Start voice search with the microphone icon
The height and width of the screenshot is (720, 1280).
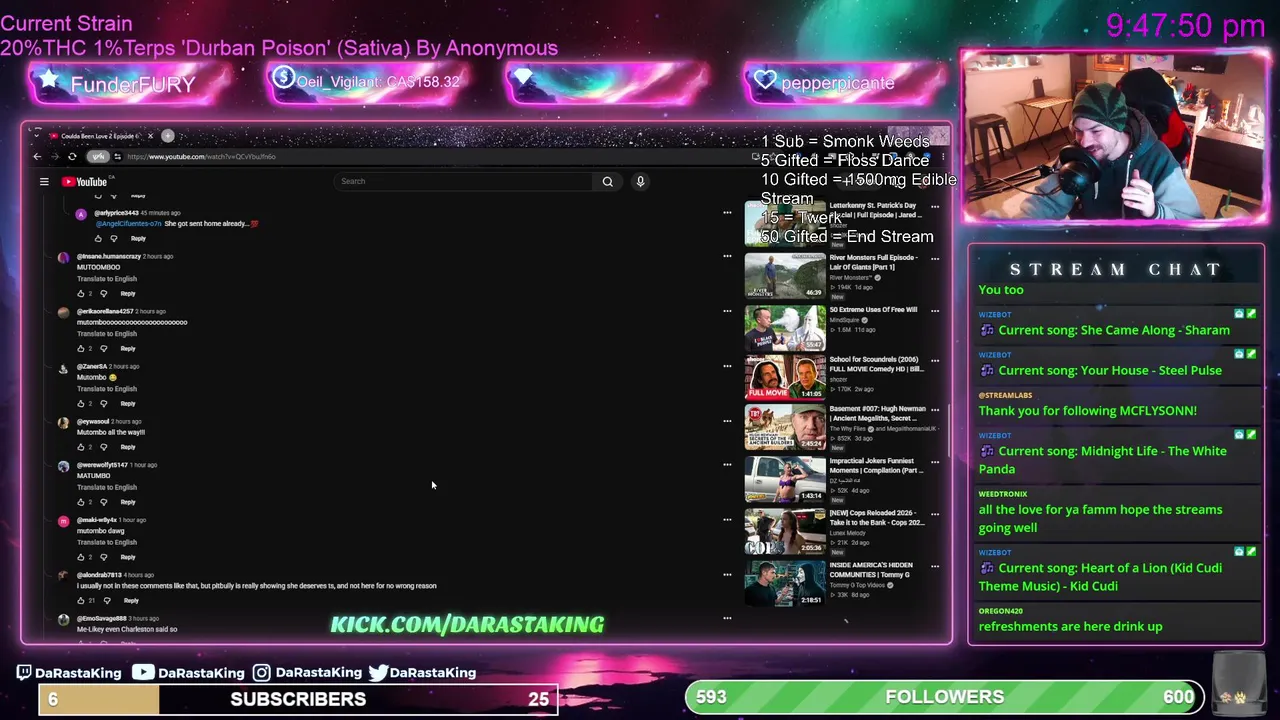point(640,181)
